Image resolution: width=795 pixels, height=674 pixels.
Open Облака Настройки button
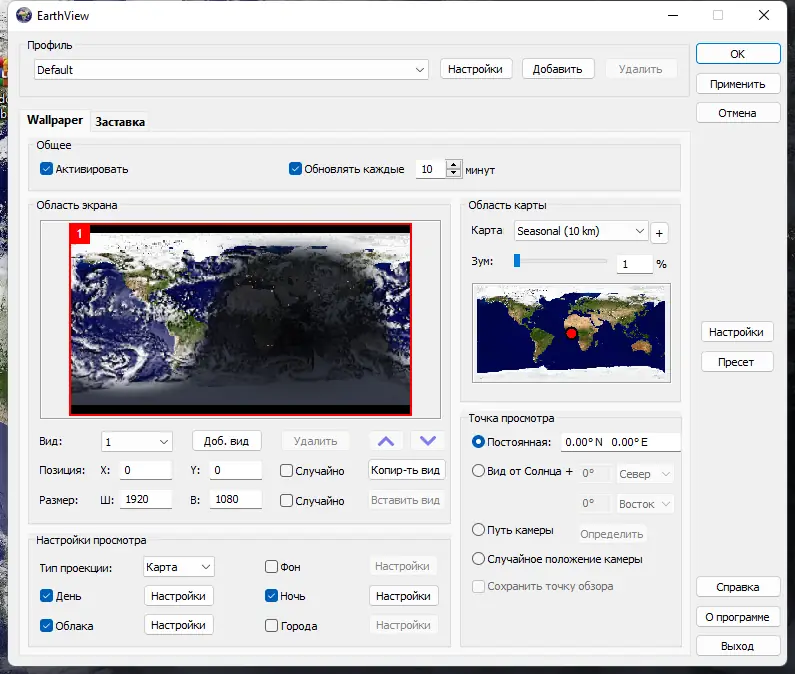point(178,625)
